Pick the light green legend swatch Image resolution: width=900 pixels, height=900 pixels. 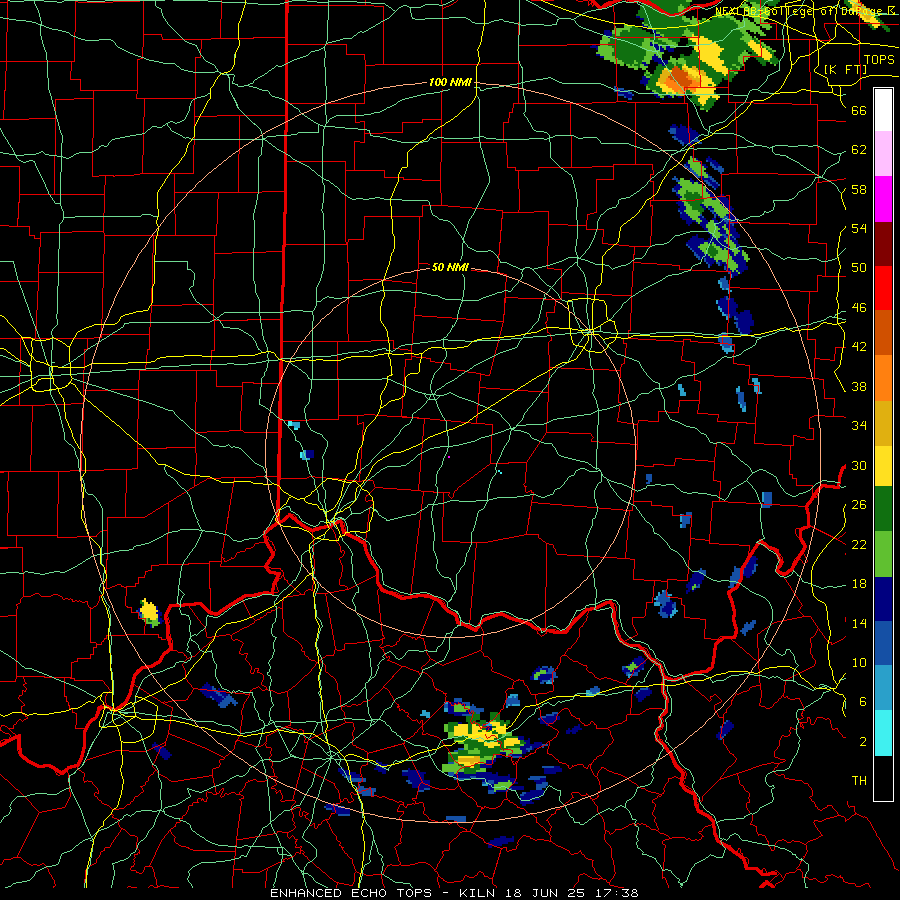pyautogui.click(x=883, y=554)
